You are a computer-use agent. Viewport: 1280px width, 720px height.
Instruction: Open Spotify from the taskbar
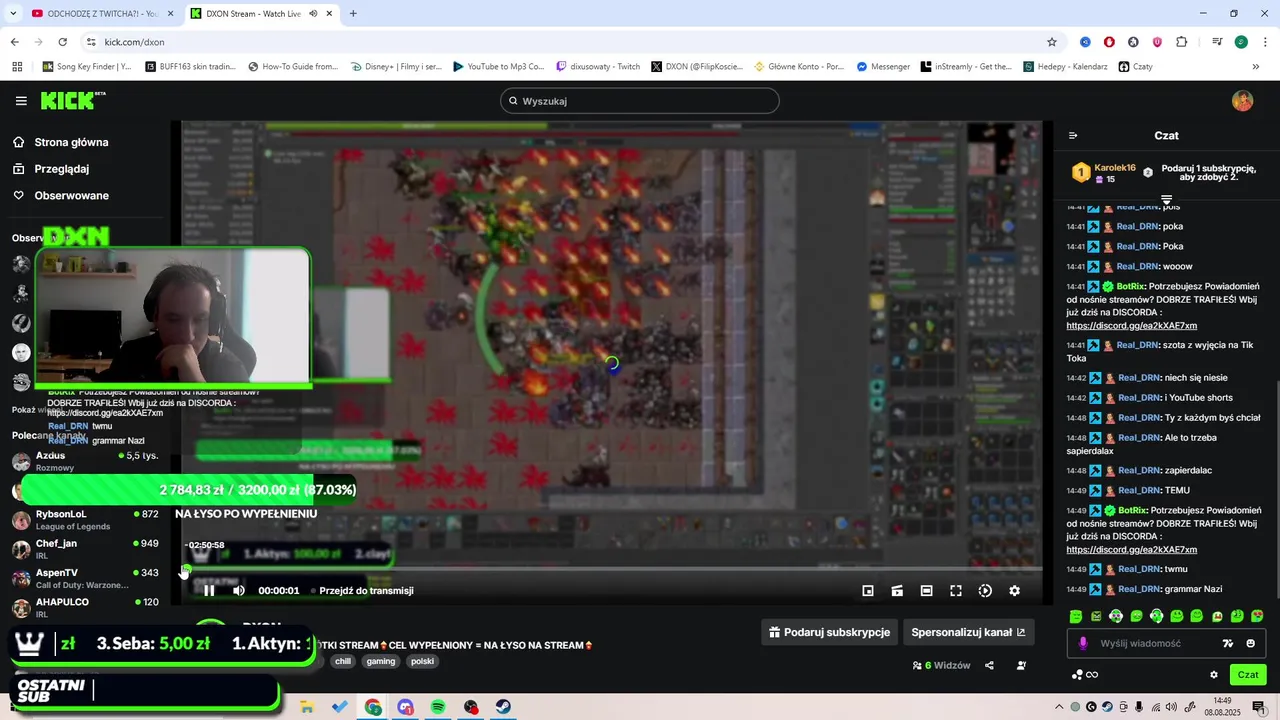click(438, 707)
